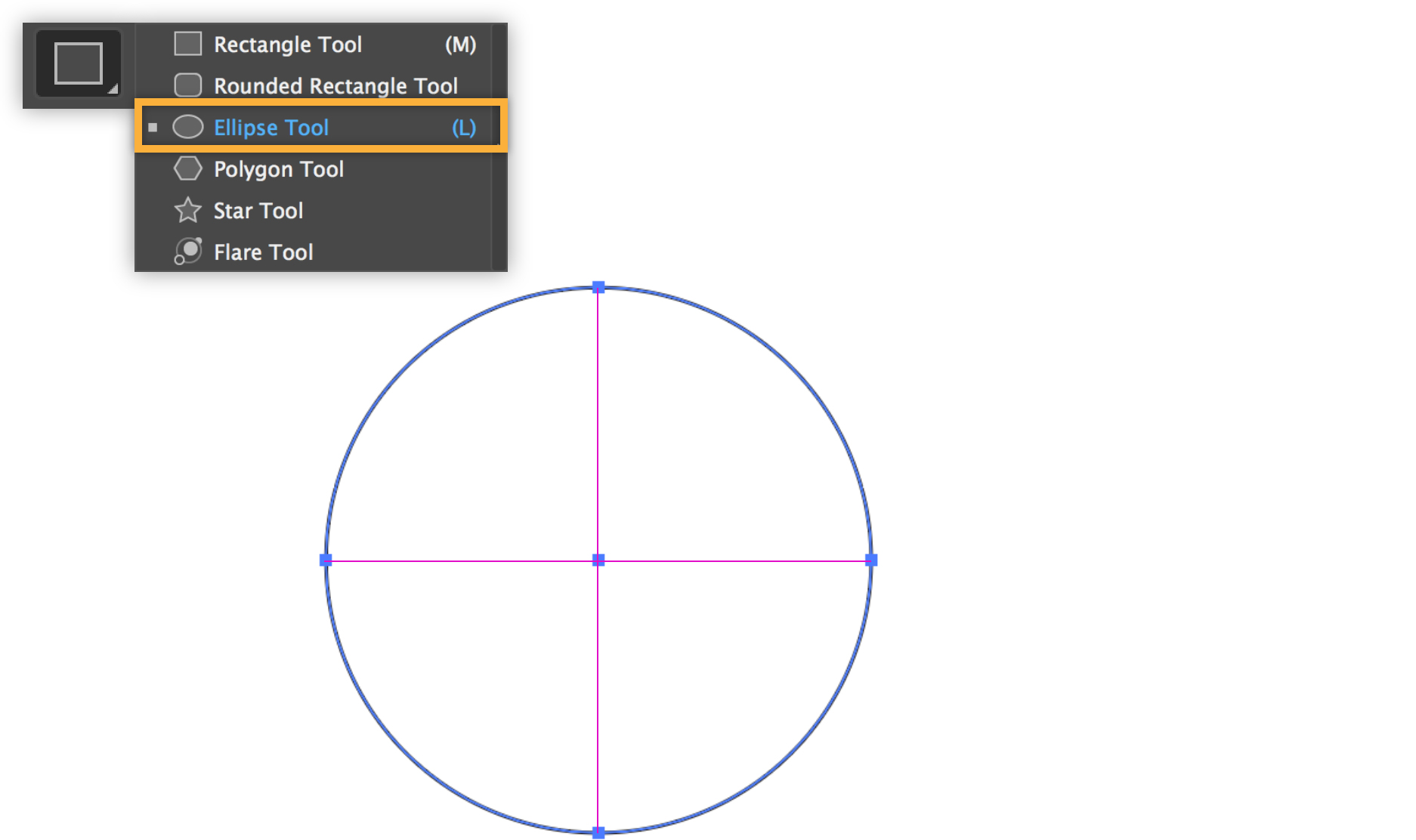The width and height of the screenshot is (1416, 840).
Task: Click the Ellipse Tool icon in the flyout
Action: click(x=189, y=127)
